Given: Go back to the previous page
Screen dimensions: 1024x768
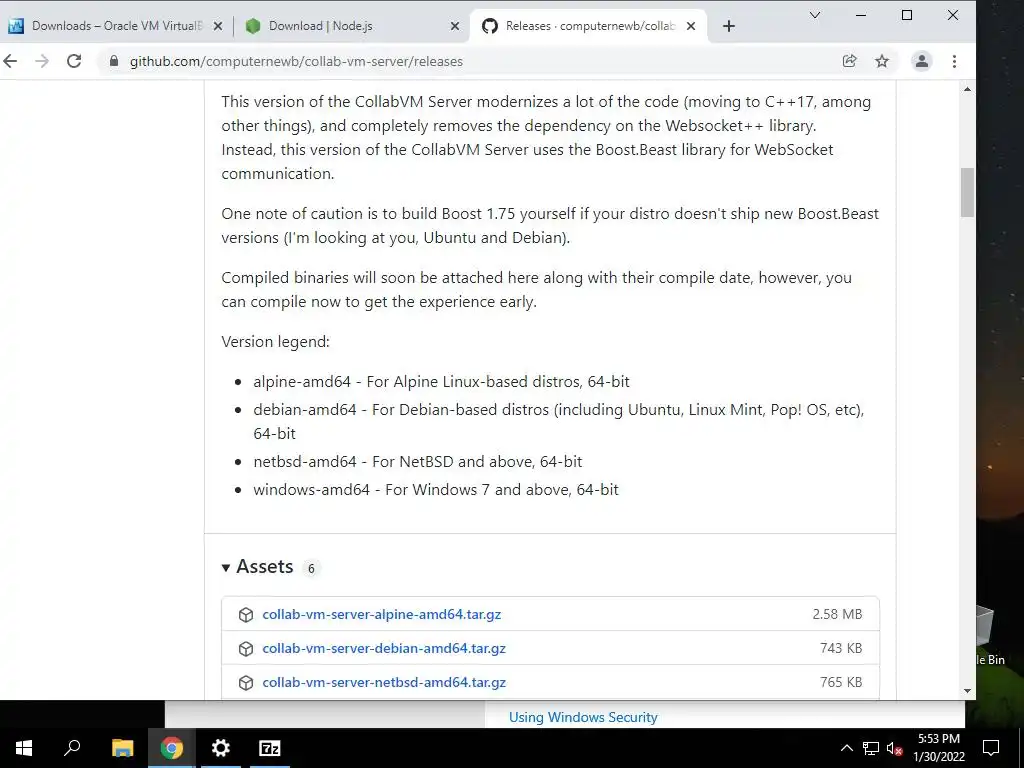Looking at the screenshot, I should (10, 61).
